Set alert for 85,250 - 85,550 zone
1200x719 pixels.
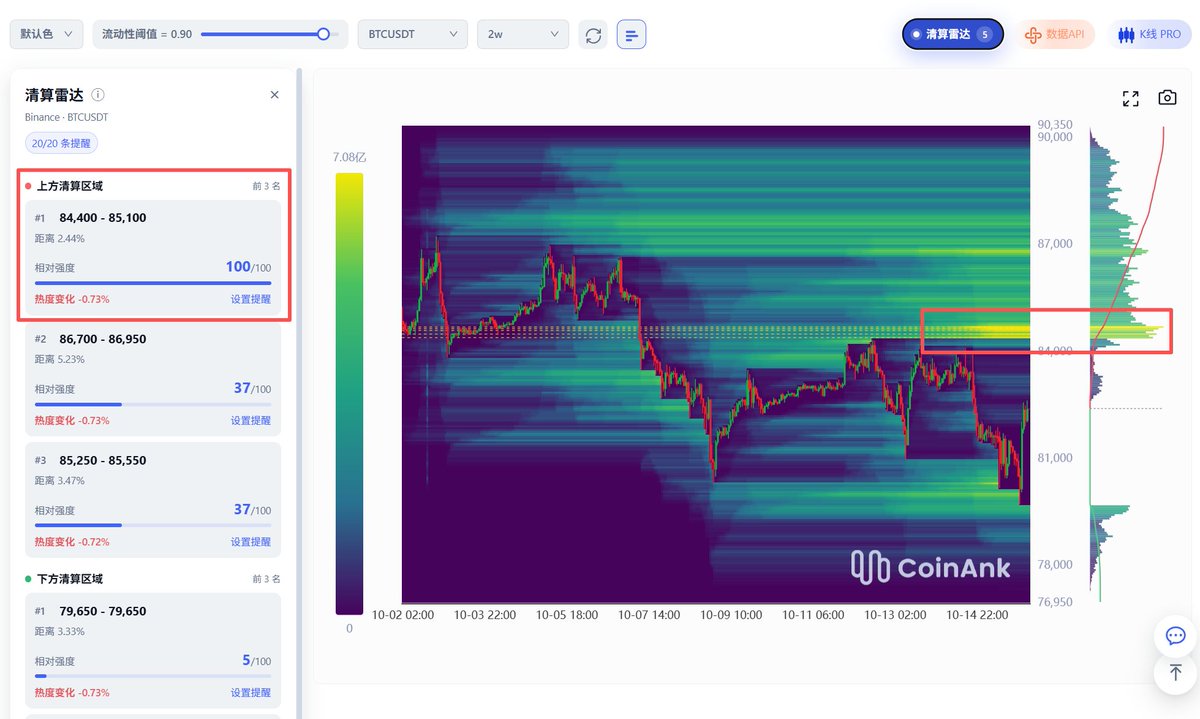pyautogui.click(x=250, y=542)
